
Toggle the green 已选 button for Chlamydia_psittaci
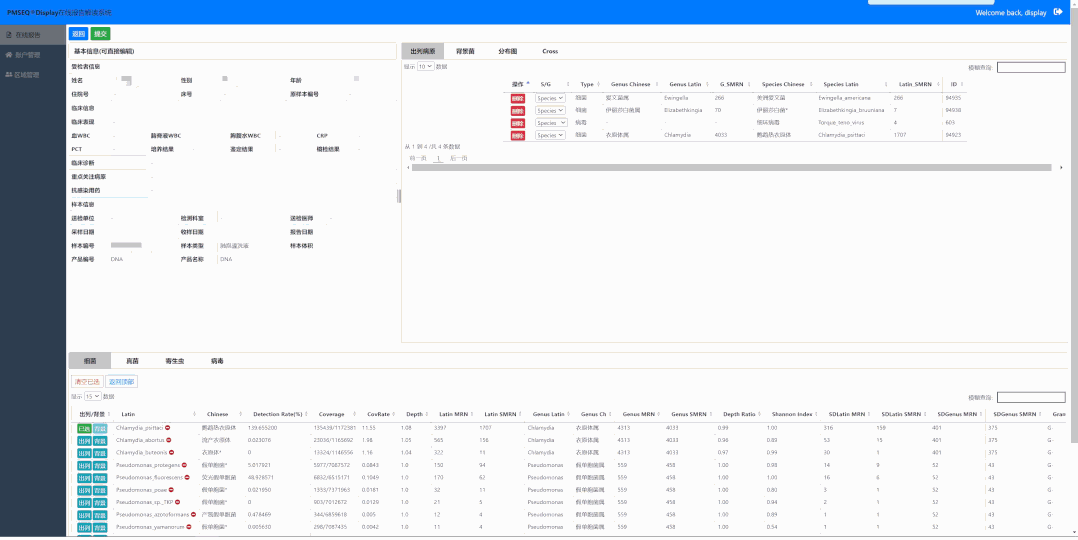coord(84,428)
